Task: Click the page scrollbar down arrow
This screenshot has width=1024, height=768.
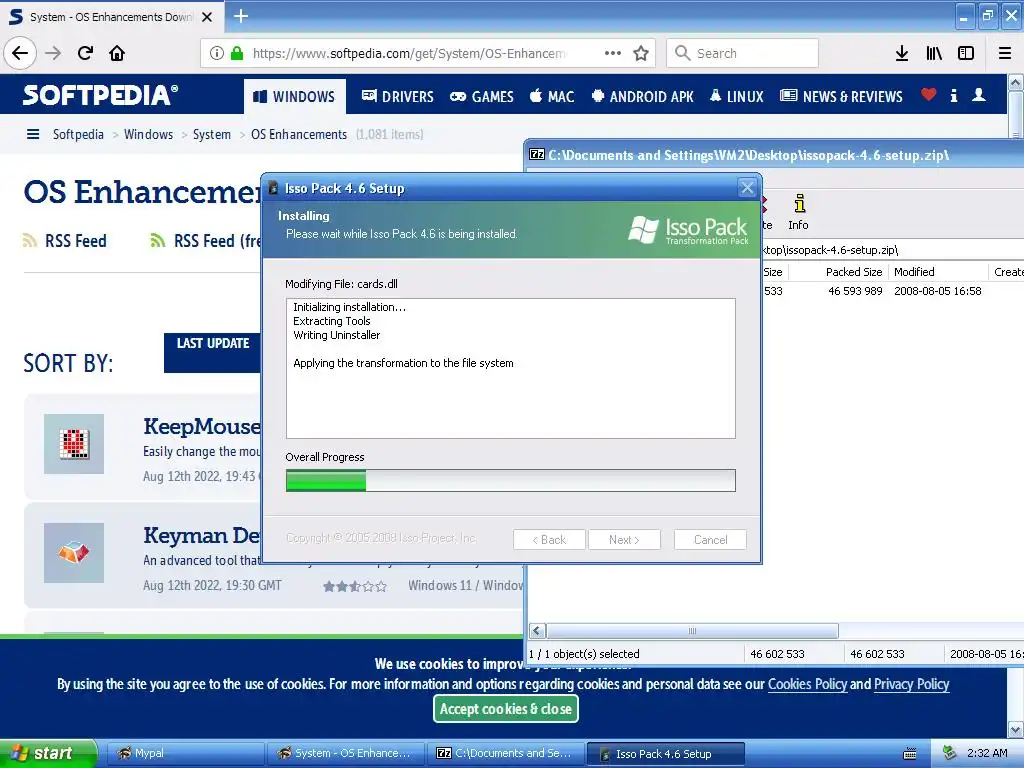Action: tap(1016, 729)
